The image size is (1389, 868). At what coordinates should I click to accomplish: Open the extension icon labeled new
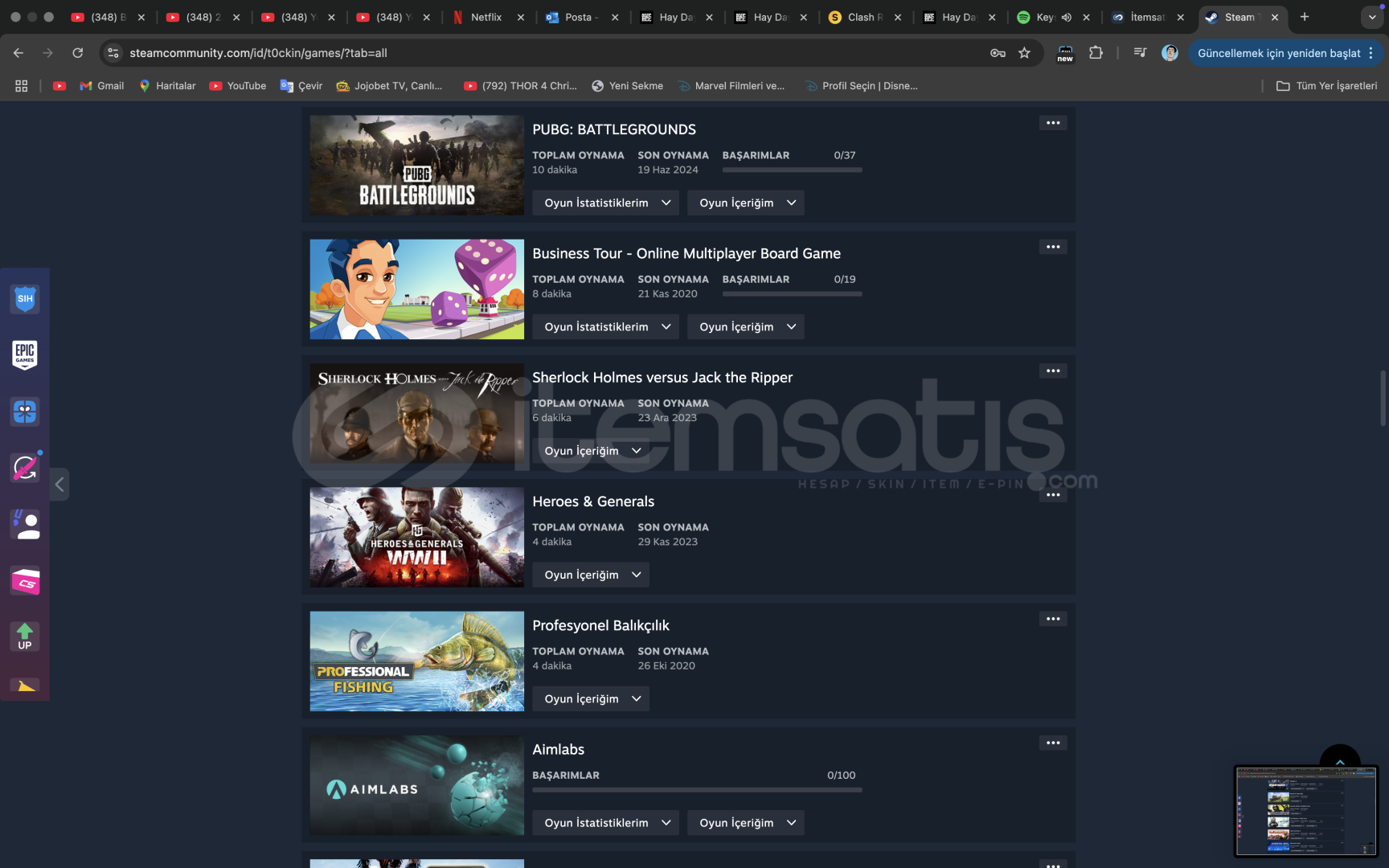click(1065, 53)
